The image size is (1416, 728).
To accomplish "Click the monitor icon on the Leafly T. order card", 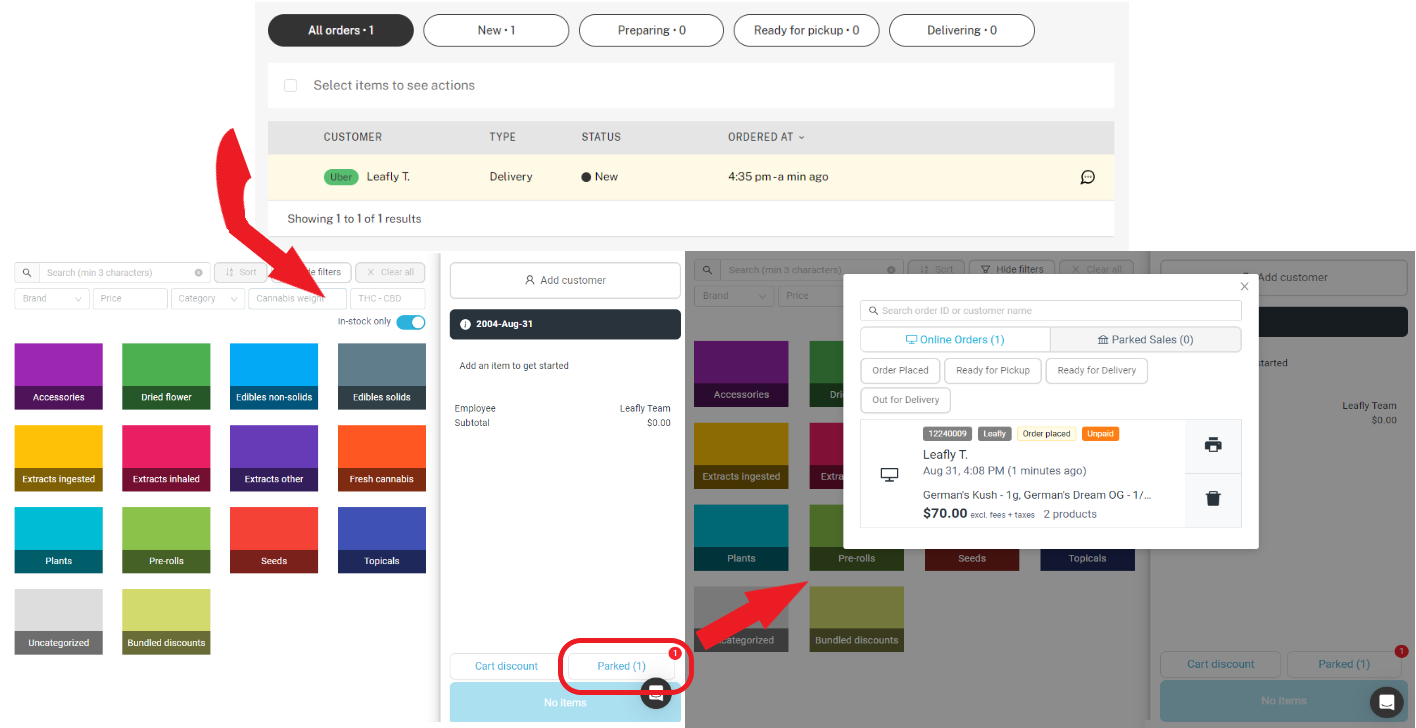I will [x=889, y=475].
